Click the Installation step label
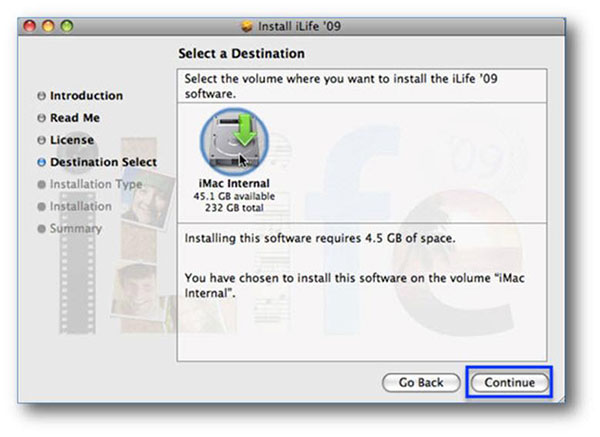The width and height of the screenshot is (600, 437). [x=81, y=207]
